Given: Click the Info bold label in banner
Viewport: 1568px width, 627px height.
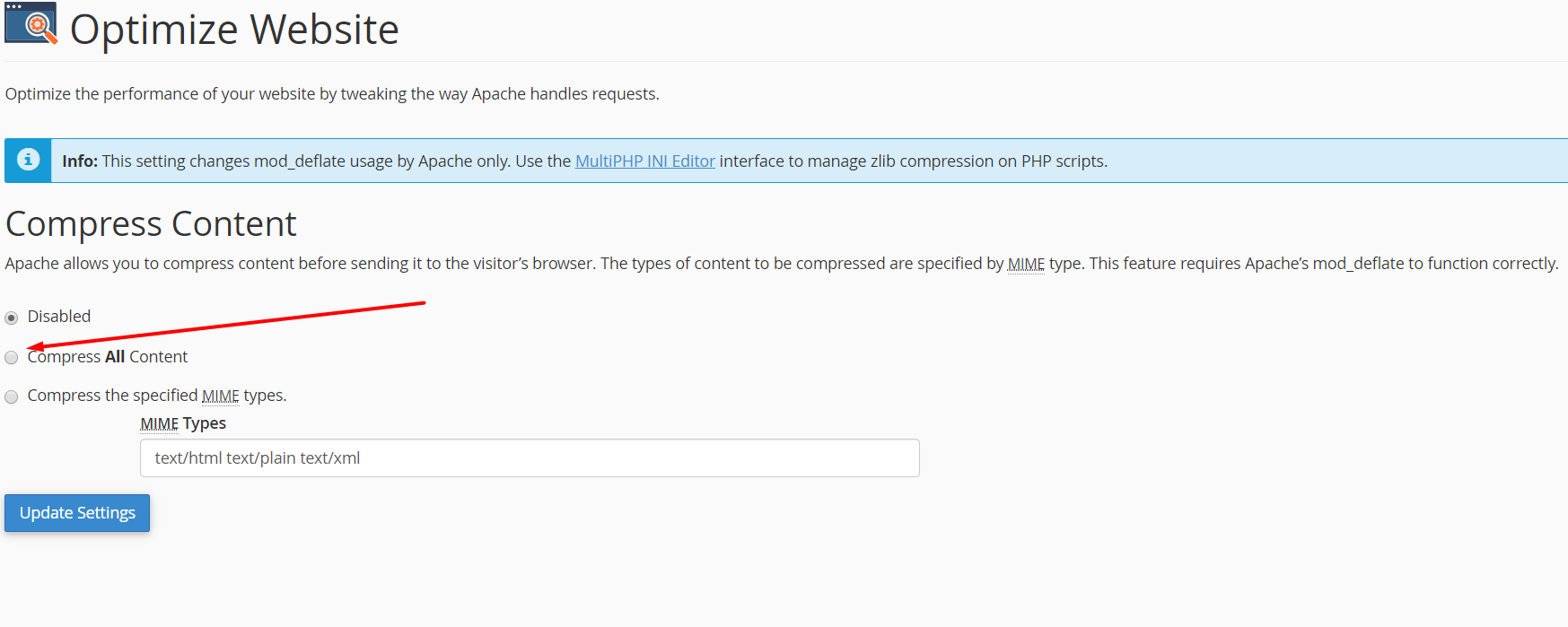Looking at the screenshot, I should coord(80,161).
